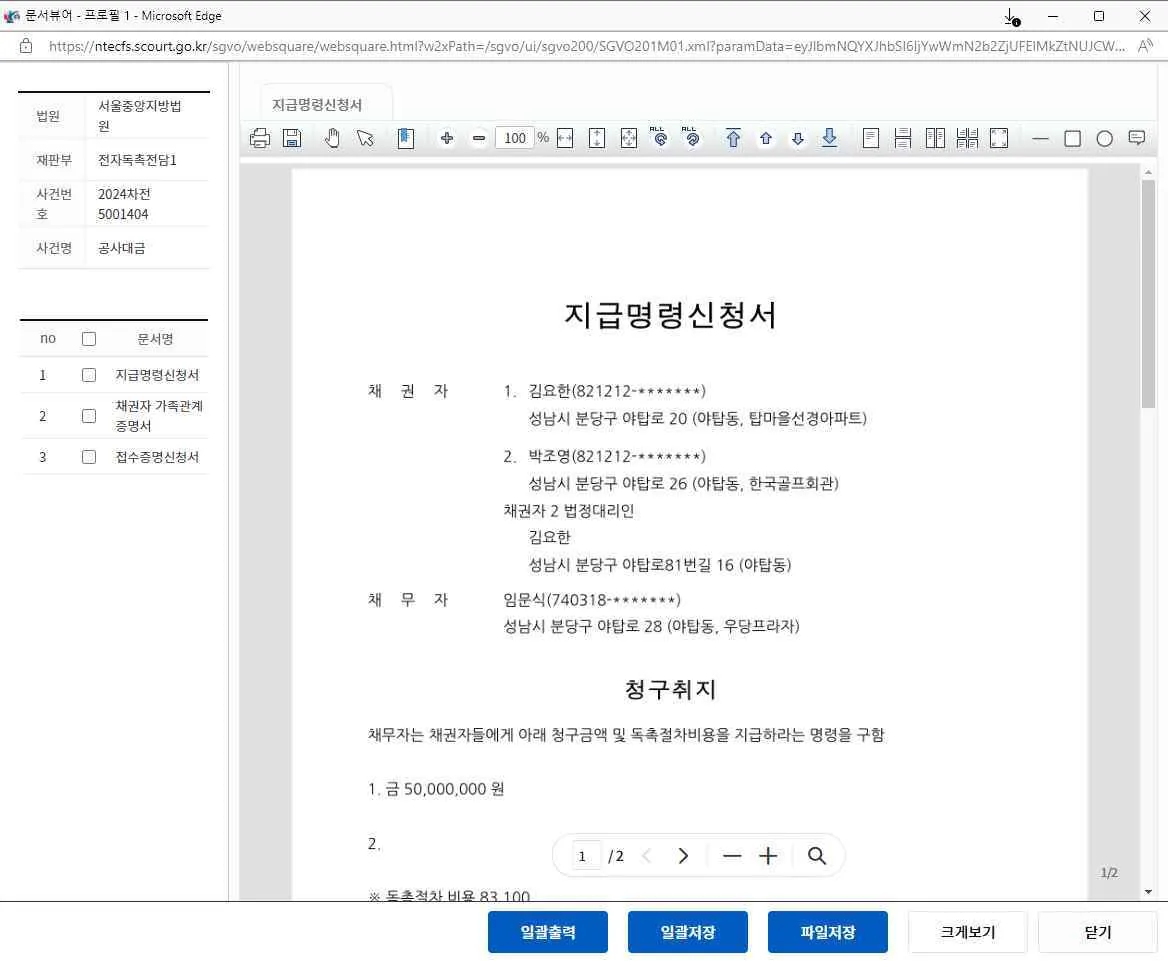Select the hand pan tool

point(332,138)
